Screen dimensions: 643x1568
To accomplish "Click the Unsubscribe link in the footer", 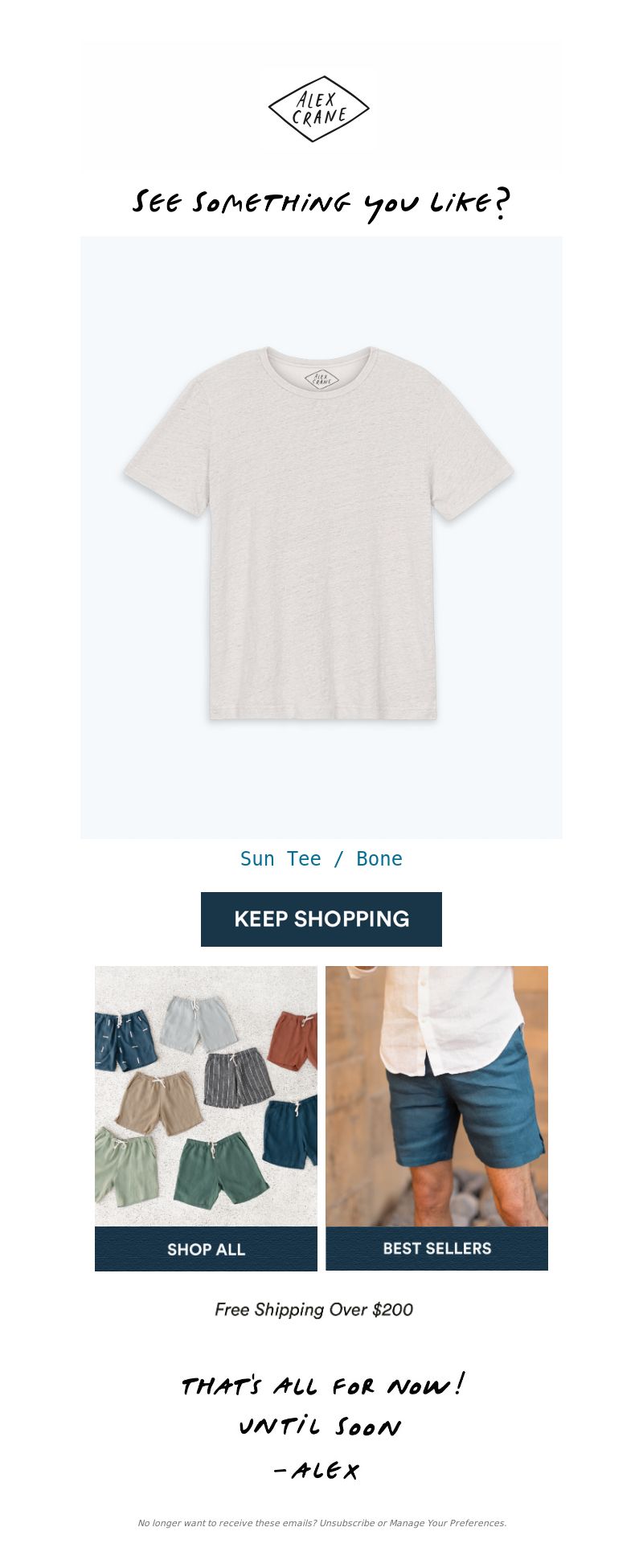I will pyautogui.click(x=347, y=1523).
